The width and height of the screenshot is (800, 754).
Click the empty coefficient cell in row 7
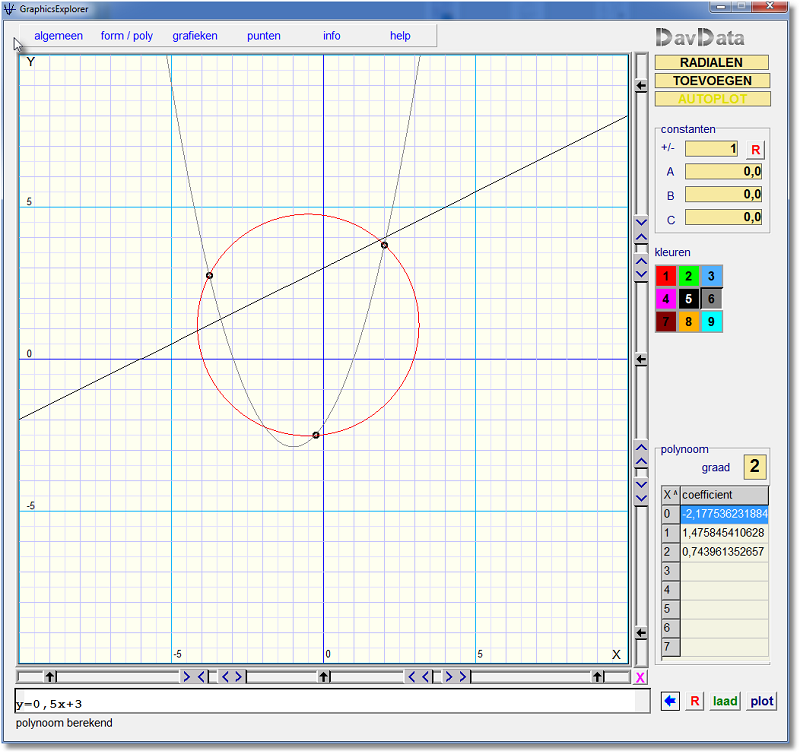pyautogui.click(x=724, y=647)
